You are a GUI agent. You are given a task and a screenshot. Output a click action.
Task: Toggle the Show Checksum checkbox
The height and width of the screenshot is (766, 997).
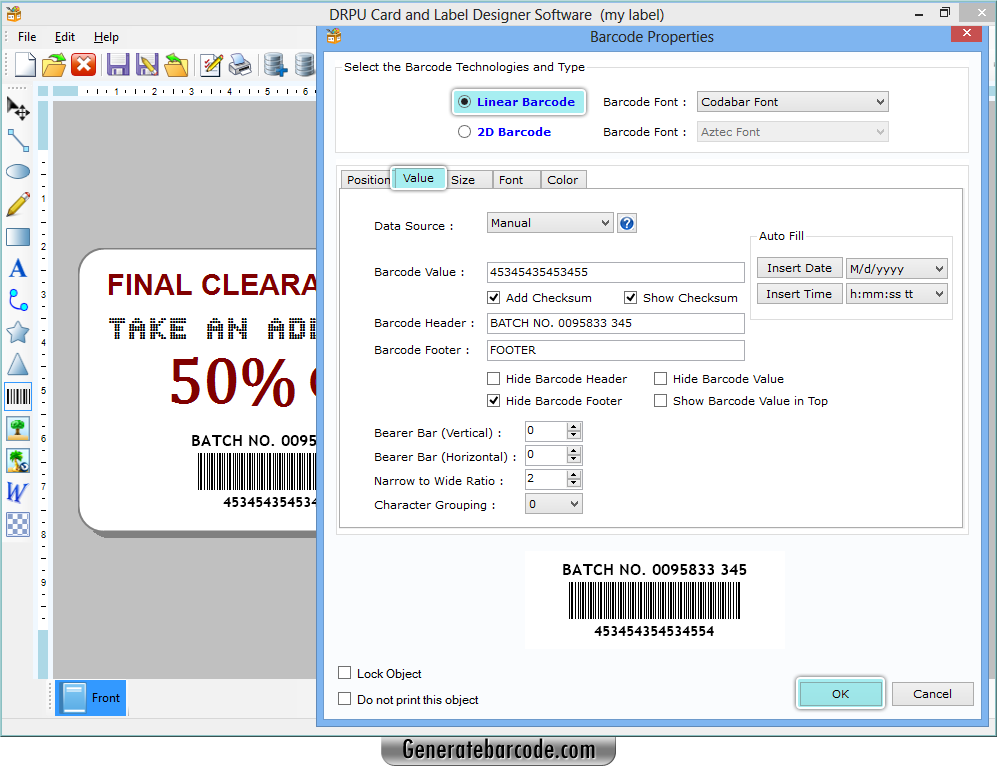630,298
